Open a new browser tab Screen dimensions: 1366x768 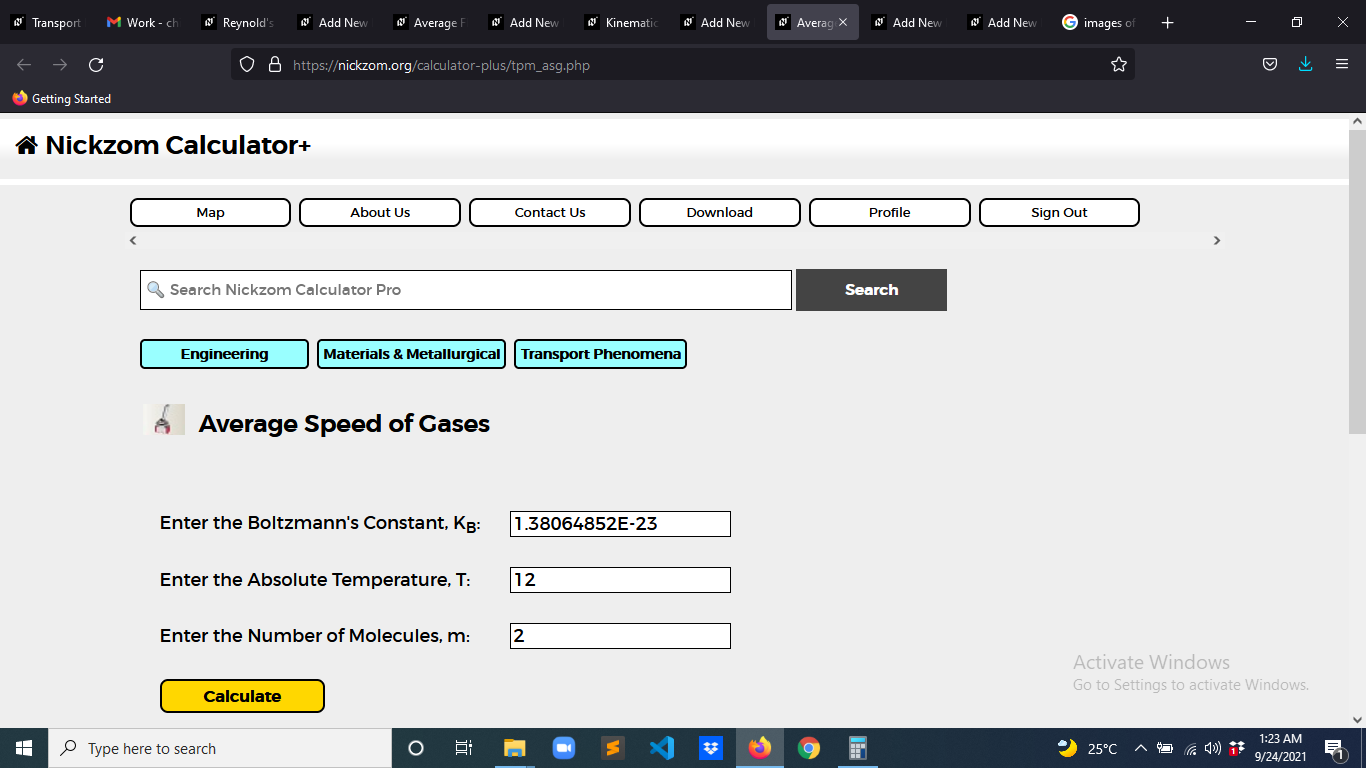tap(1167, 22)
